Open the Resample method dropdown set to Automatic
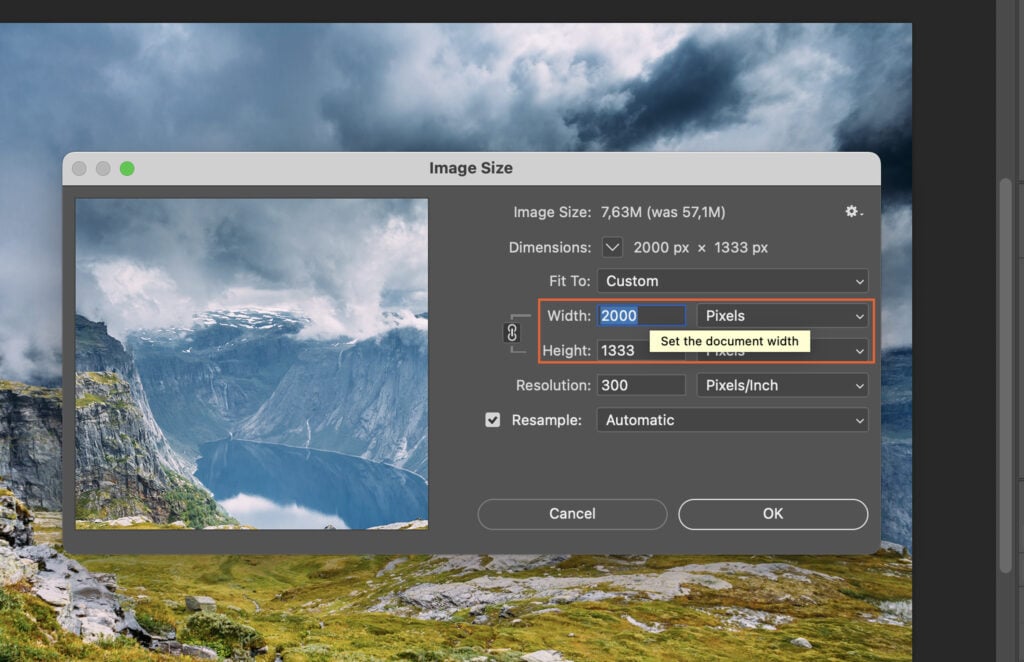Screen dimensions: 1024x662 (732, 420)
